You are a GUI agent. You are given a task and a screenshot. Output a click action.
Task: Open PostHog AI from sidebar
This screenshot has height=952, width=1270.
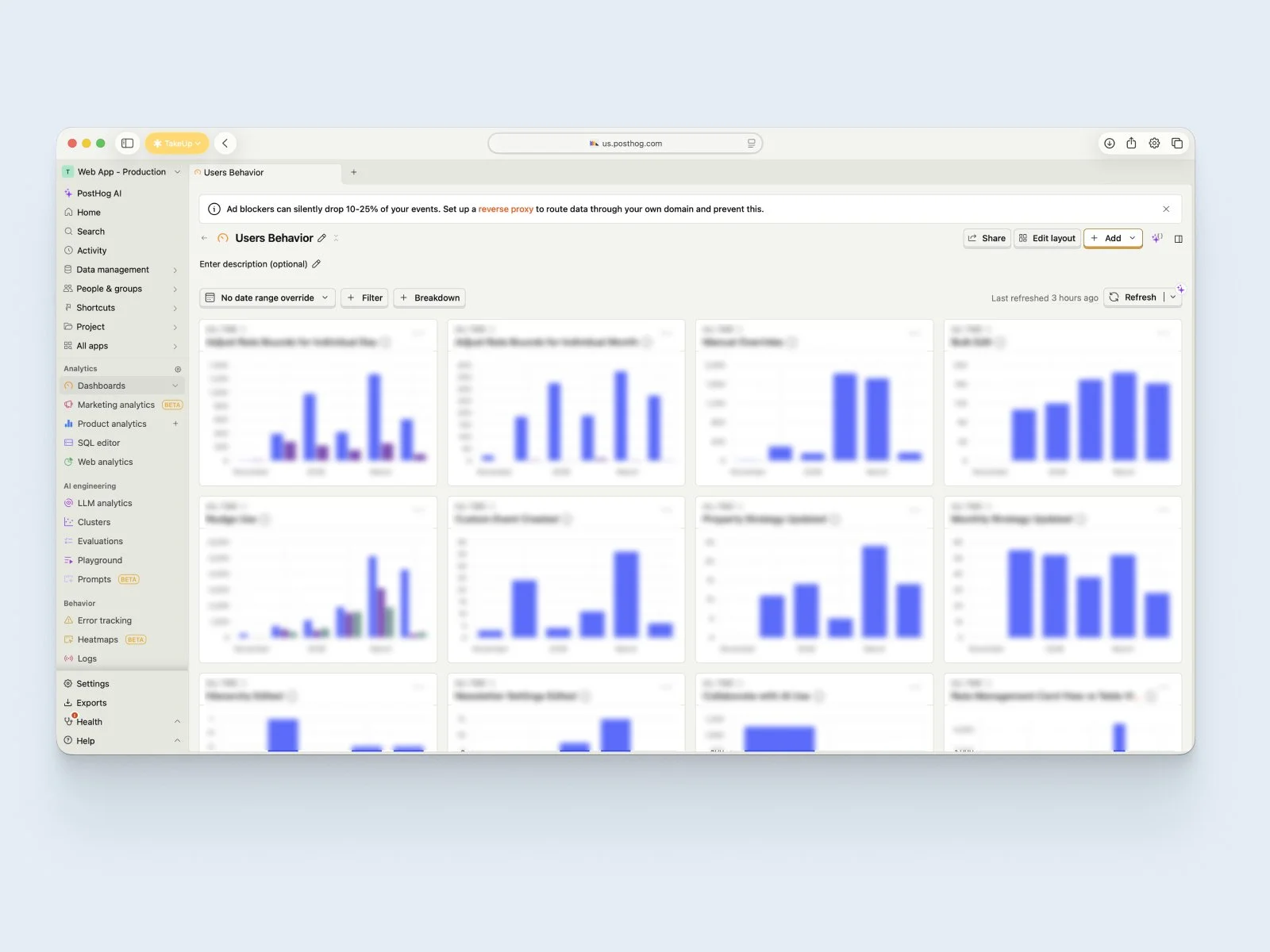click(x=99, y=193)
